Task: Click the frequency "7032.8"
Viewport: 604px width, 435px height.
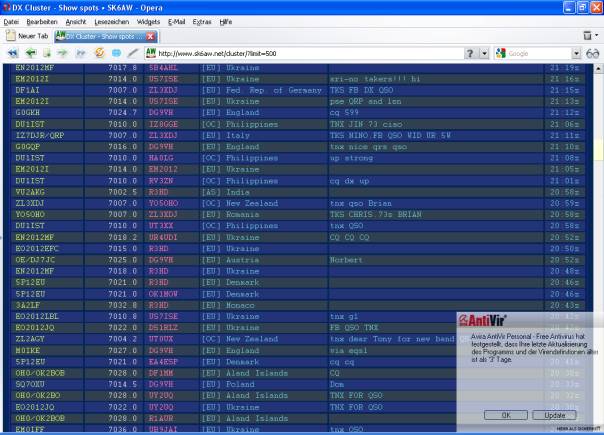Action: [x=122, y=305]
